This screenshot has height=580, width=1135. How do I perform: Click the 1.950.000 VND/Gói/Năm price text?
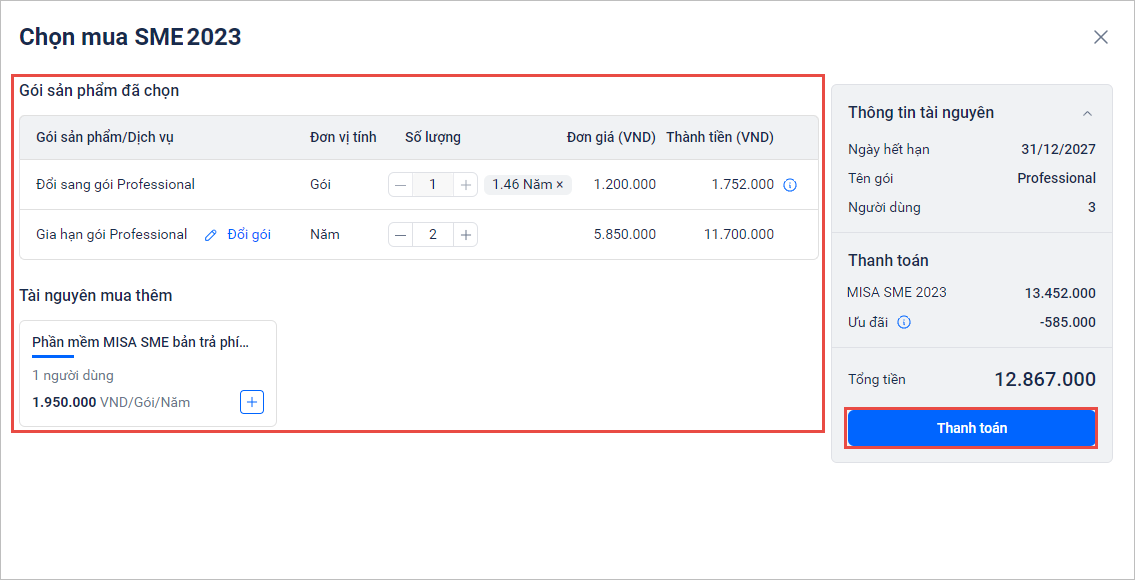[x=111, y=402]
